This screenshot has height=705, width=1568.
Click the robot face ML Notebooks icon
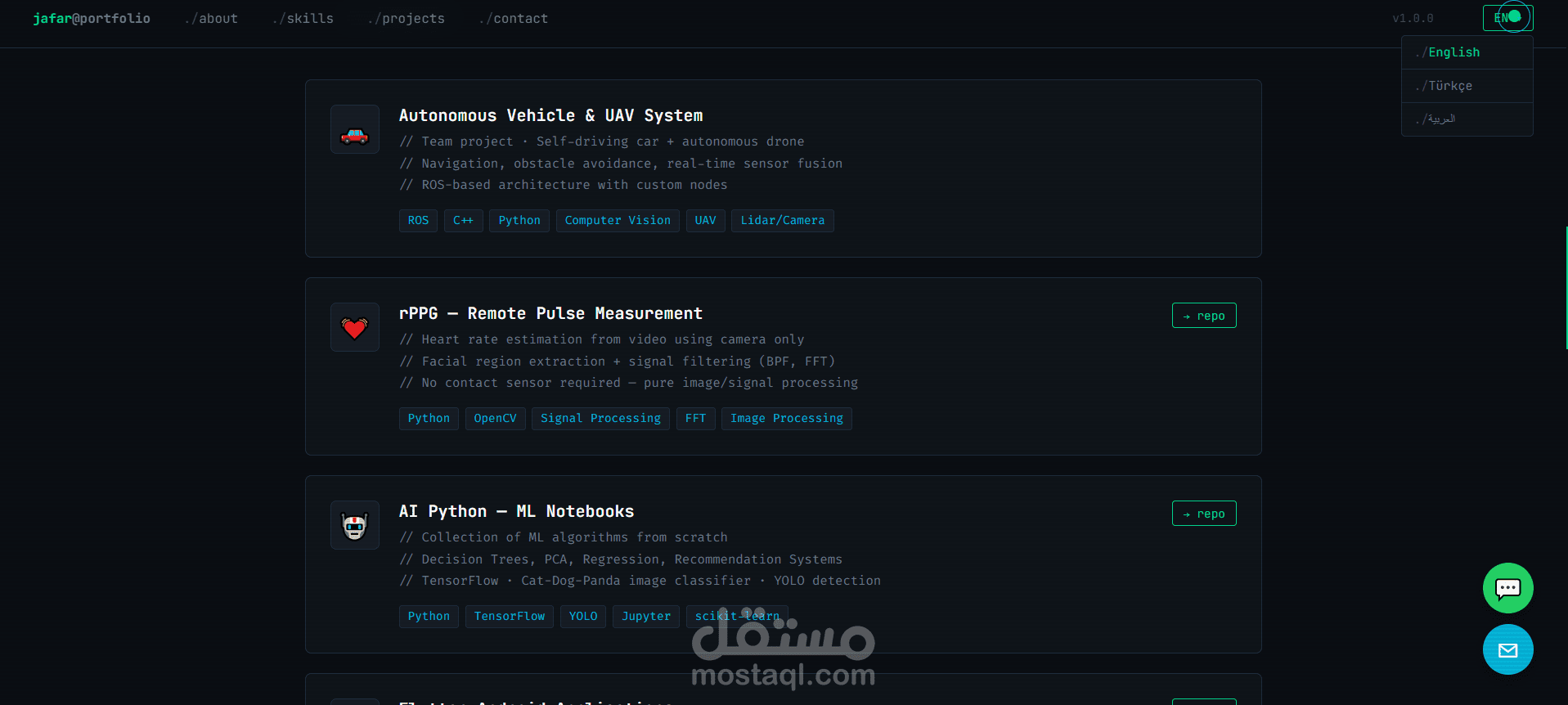point(355,525)
